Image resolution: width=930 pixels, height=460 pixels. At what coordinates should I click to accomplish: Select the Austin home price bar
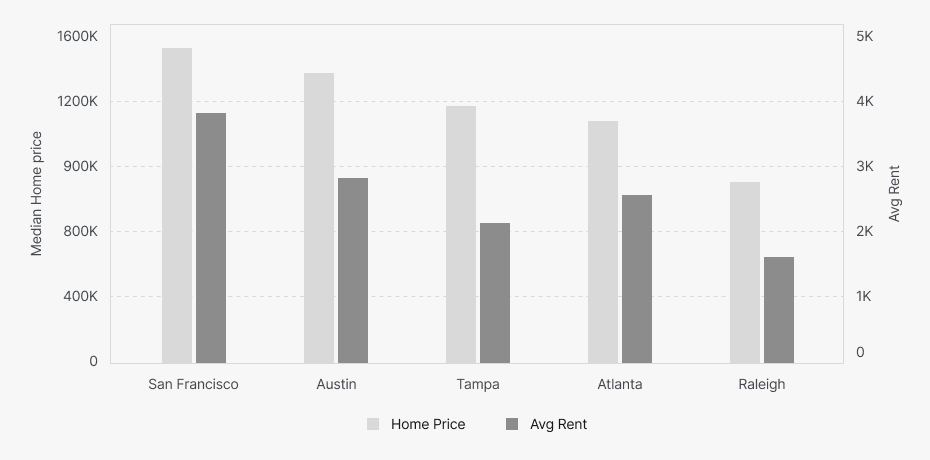319,218
